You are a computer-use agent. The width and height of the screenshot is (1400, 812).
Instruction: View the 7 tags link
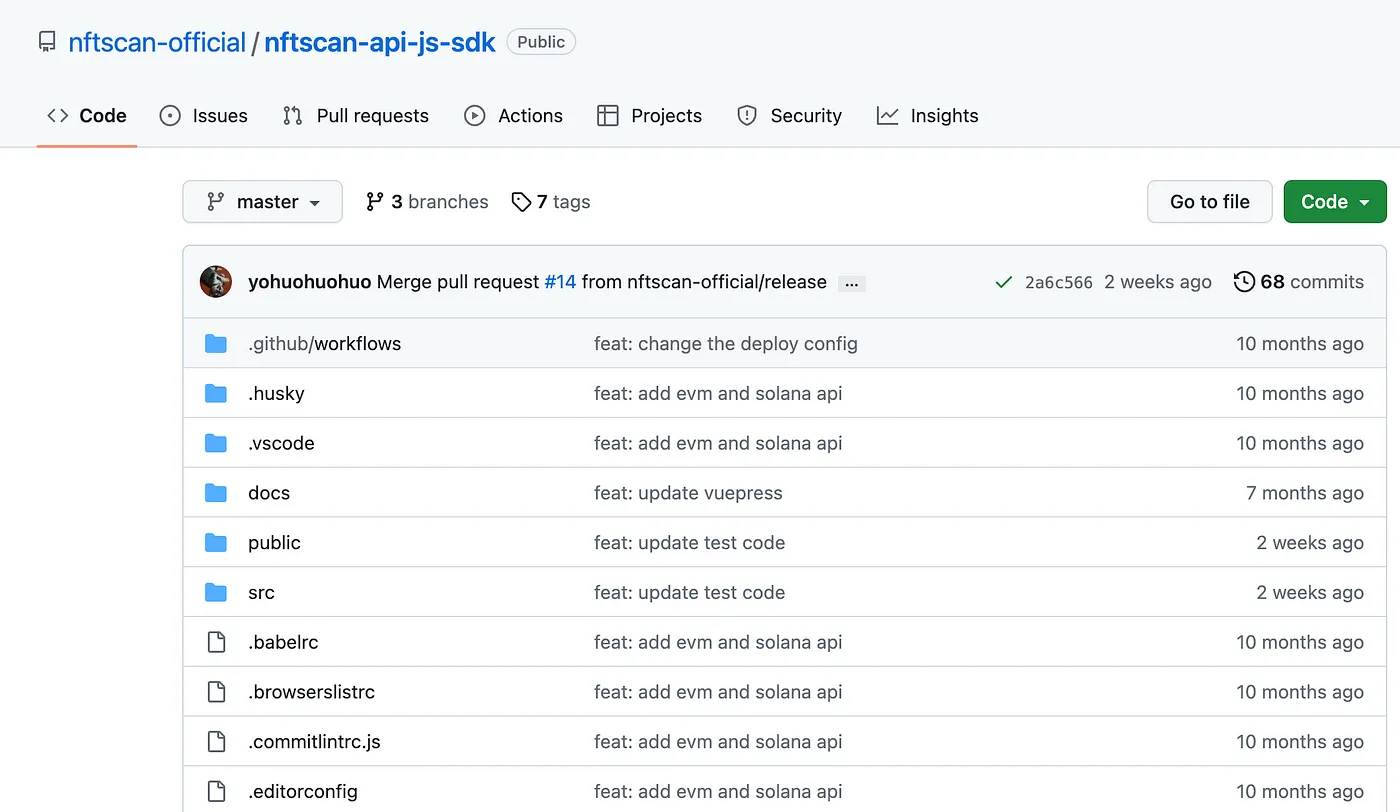point(551,202)
